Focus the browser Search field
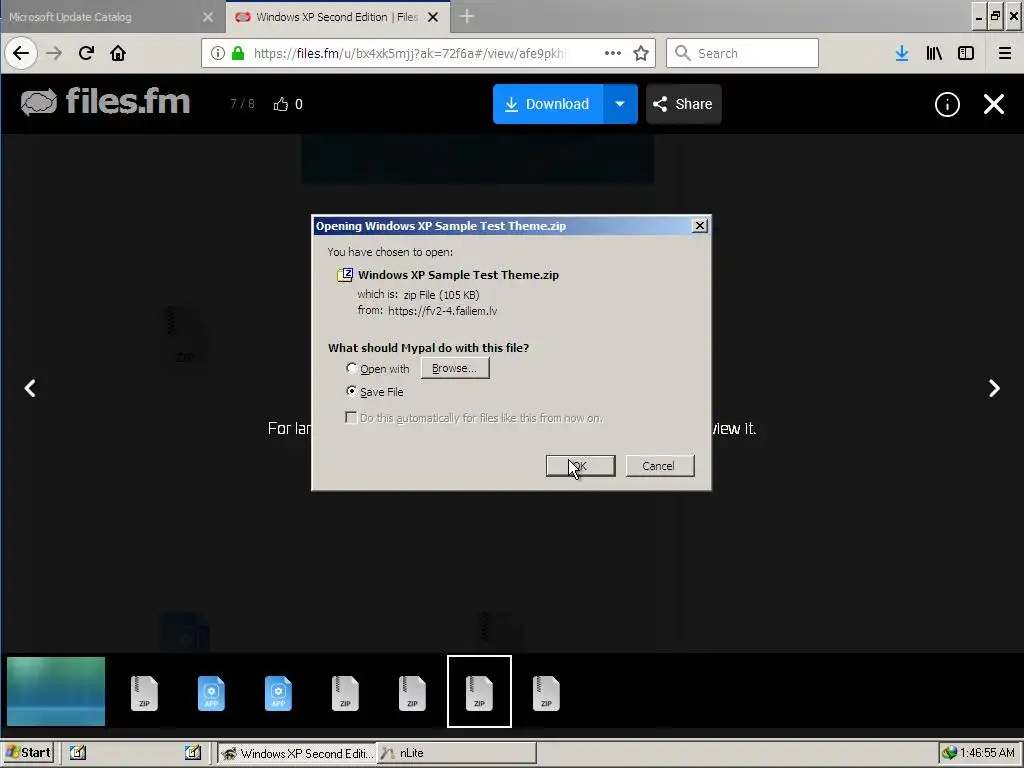1024x768 pixels. pos(742,53)
